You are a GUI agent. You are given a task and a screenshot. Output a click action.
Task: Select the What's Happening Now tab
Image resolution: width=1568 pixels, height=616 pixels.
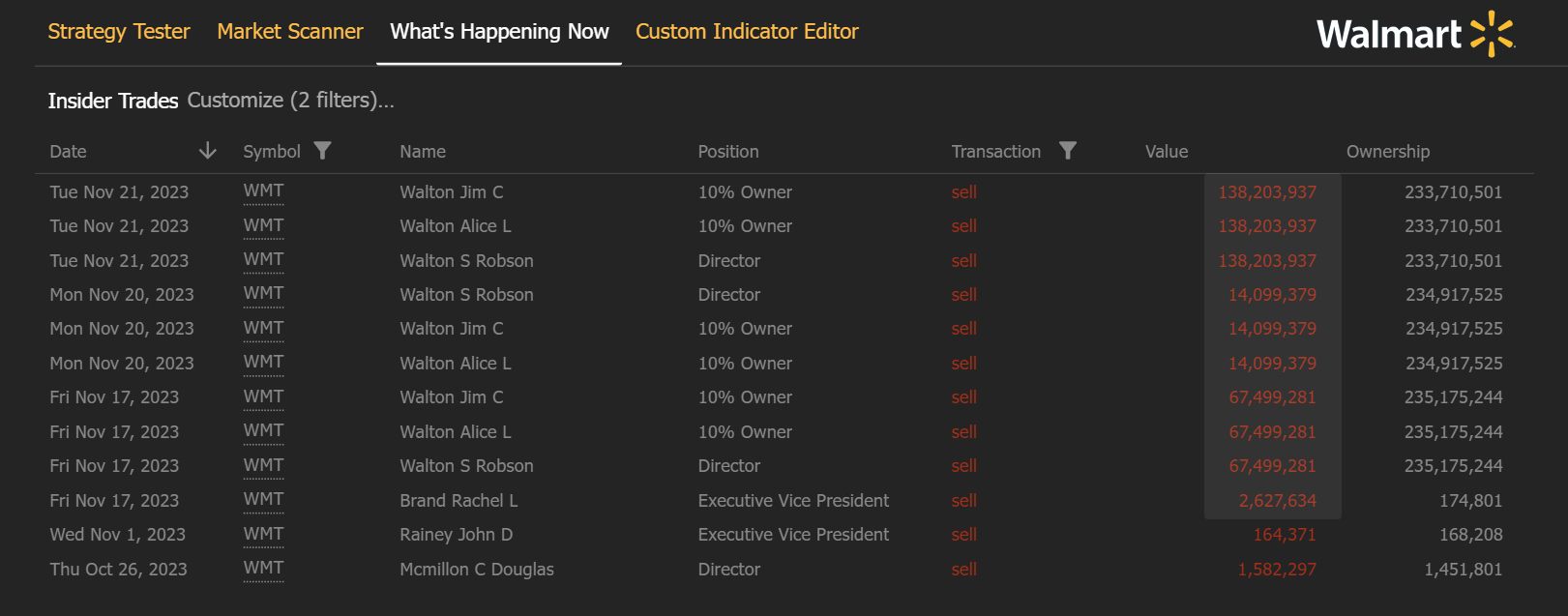(499, 32)
